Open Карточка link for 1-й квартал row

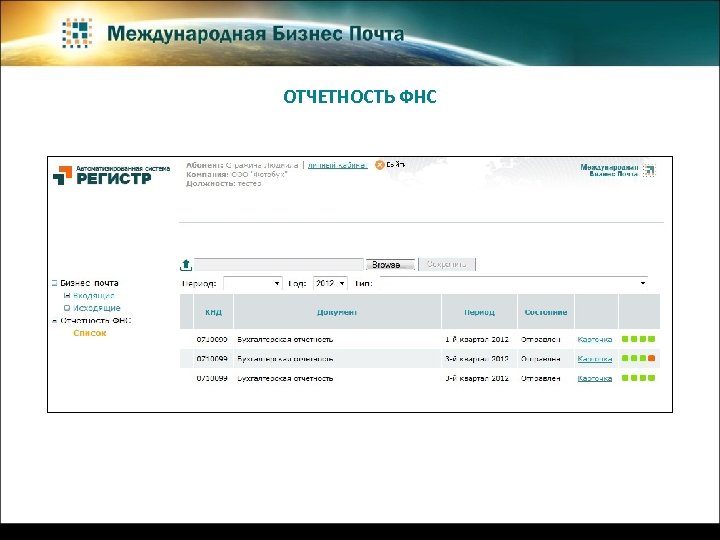pyautogui.click(x=595, y=339)
